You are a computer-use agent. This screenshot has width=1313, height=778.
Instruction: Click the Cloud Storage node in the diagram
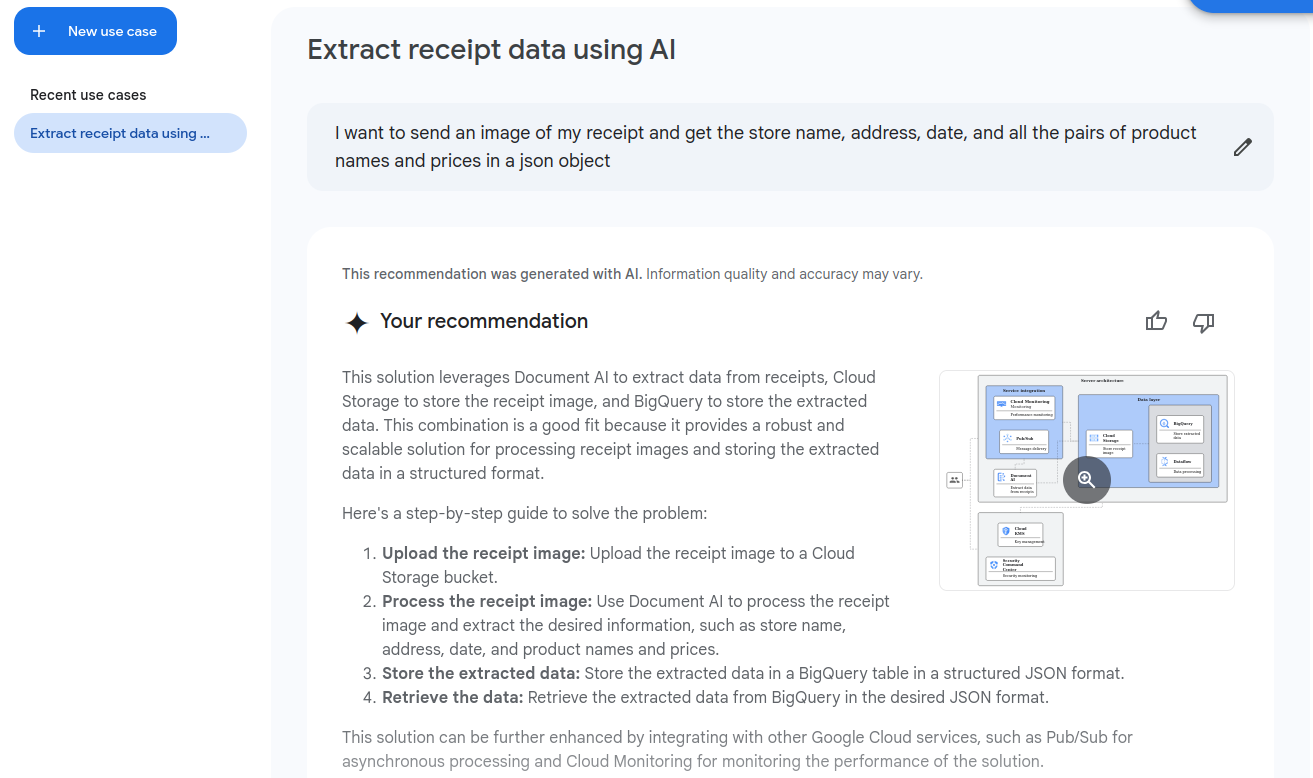click(1109, 443)
